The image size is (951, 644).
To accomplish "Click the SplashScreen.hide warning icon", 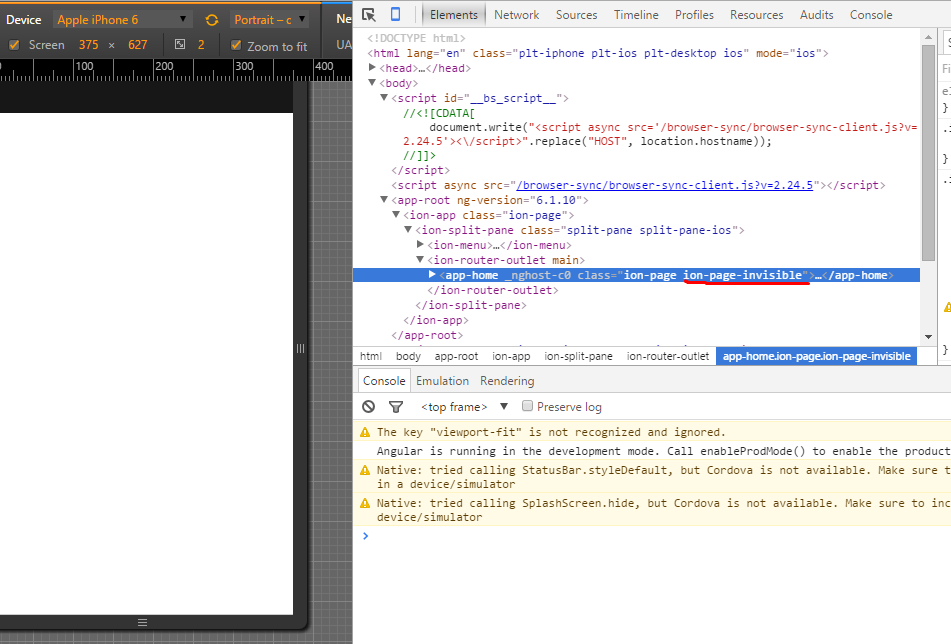I will [x=365, y=503].
